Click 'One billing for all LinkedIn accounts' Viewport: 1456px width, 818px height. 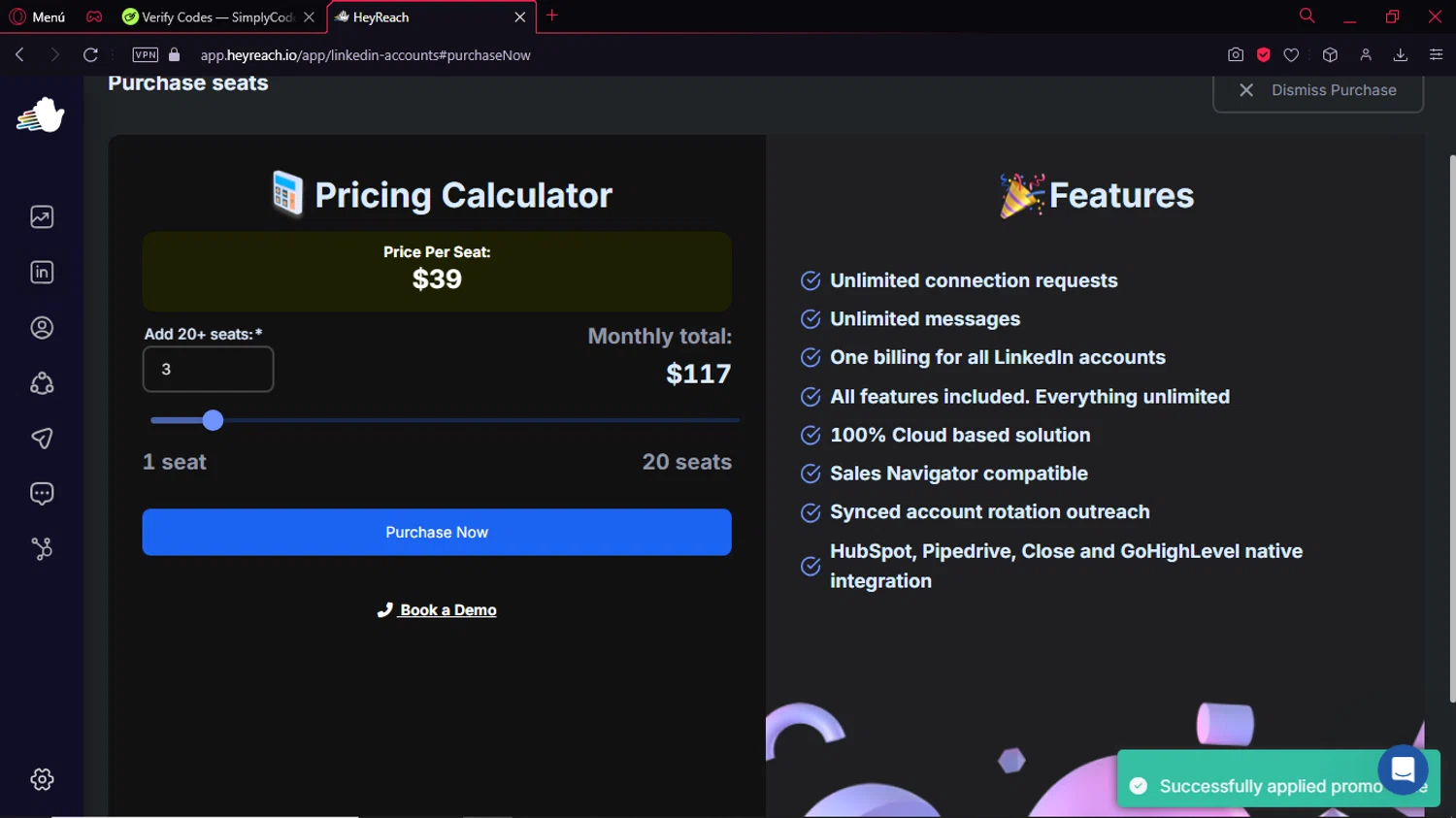point(998,358)
